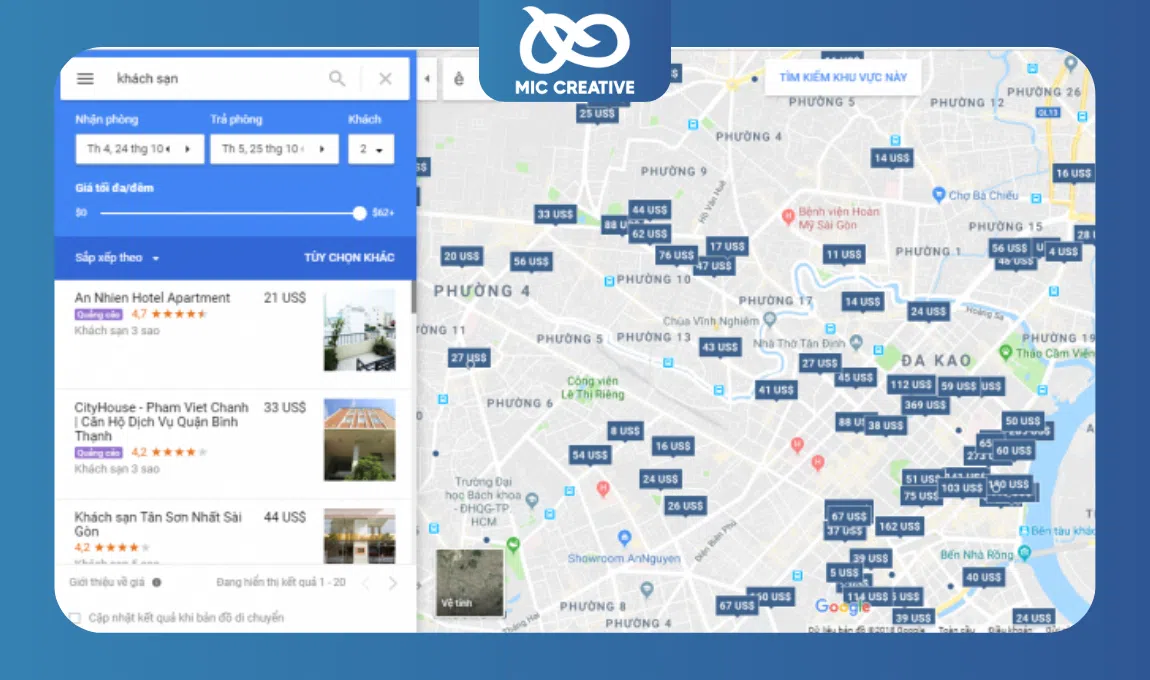The width and height of the screenshot is (1150, 680).
Task: Open Khách sạn Tân Sơn Nhất Sài Gòn result
Action: (x=158, y=524)
